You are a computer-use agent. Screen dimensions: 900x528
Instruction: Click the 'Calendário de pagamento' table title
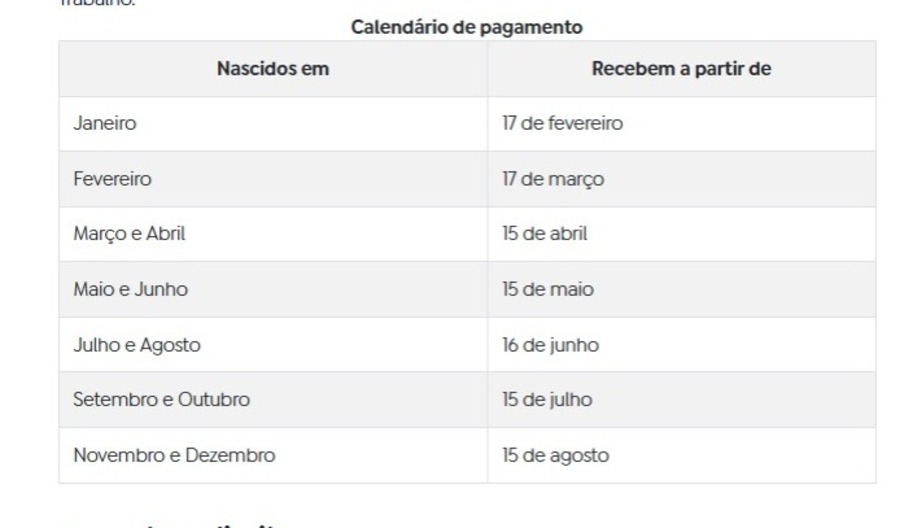[467, 27]
